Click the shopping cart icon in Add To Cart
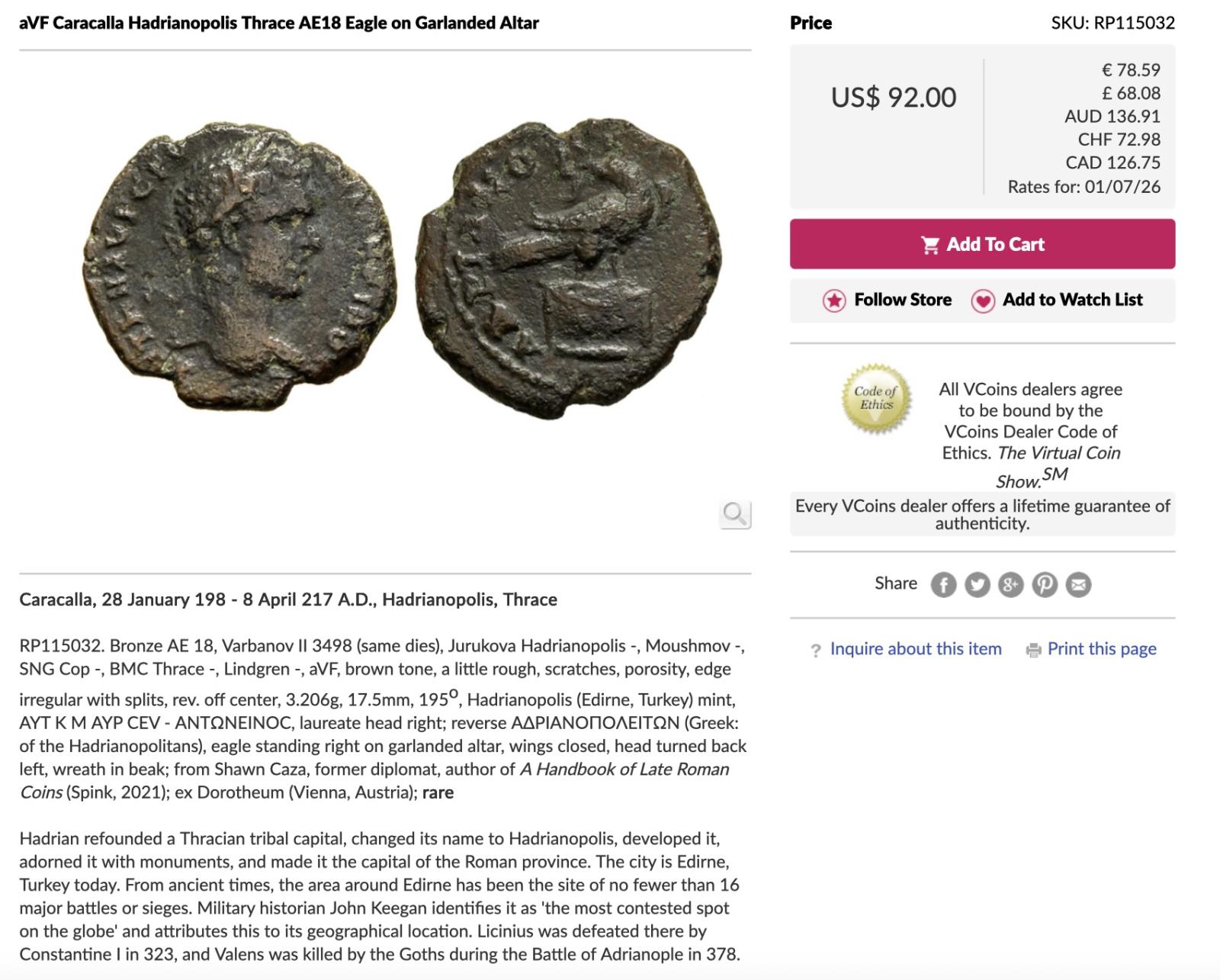Viewport: 1220px width, 980px height. coord(930,245)
